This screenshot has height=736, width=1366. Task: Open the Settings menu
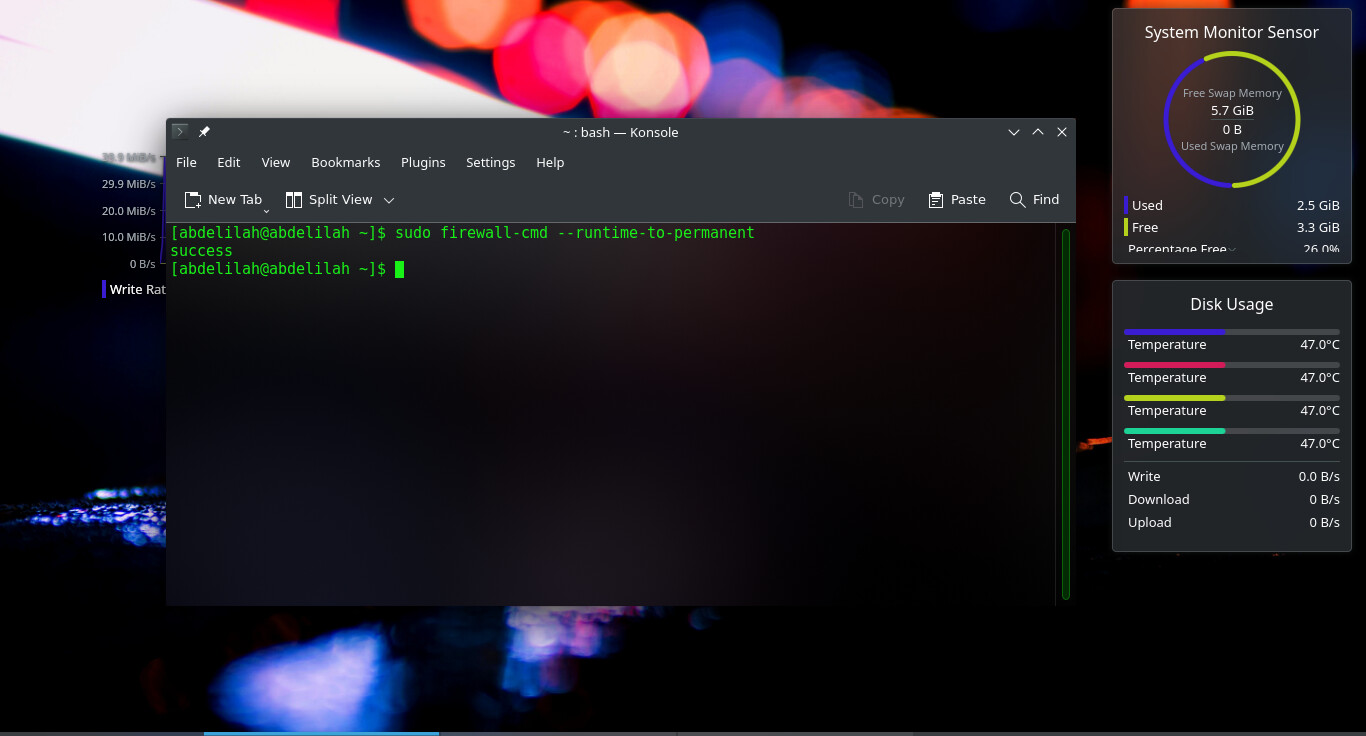[490, 162]
